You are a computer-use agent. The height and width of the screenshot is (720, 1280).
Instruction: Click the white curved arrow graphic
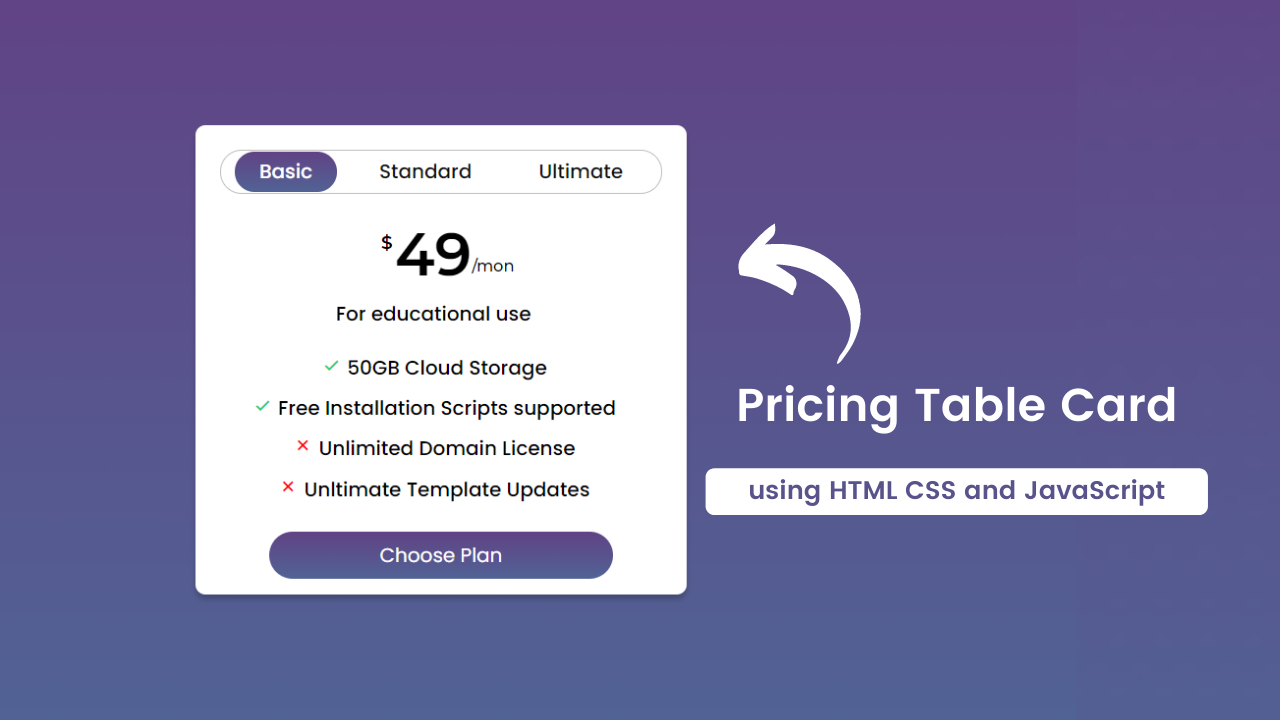click(x=795, y=290)
